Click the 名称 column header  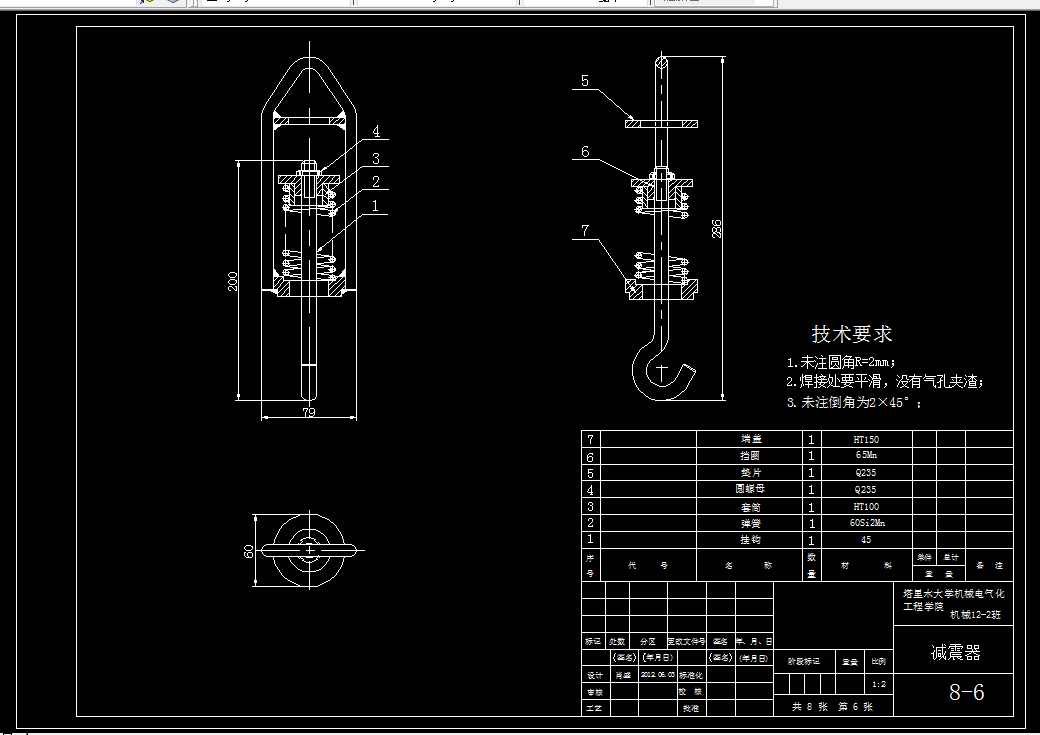pos(748,565)
